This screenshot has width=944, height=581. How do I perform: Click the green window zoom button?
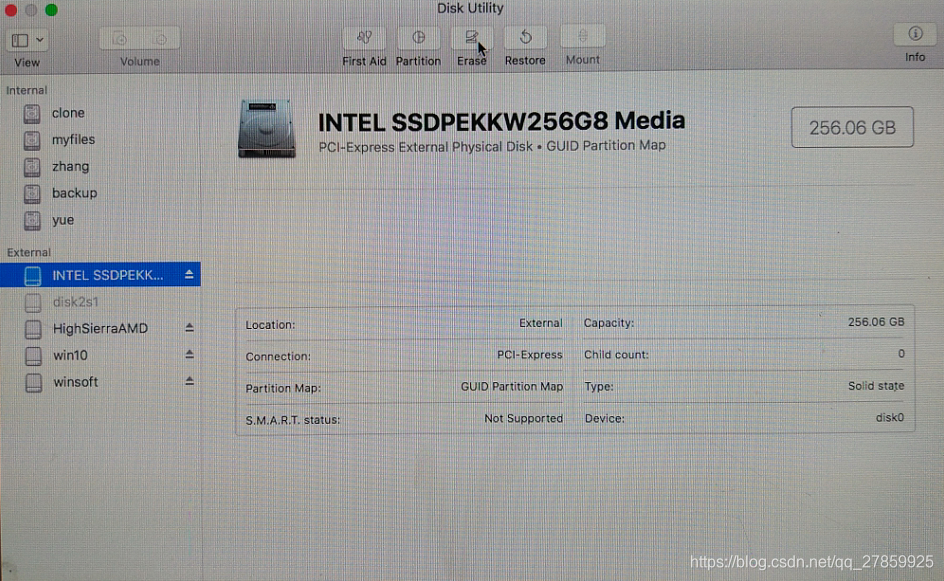tap(52, 10)
